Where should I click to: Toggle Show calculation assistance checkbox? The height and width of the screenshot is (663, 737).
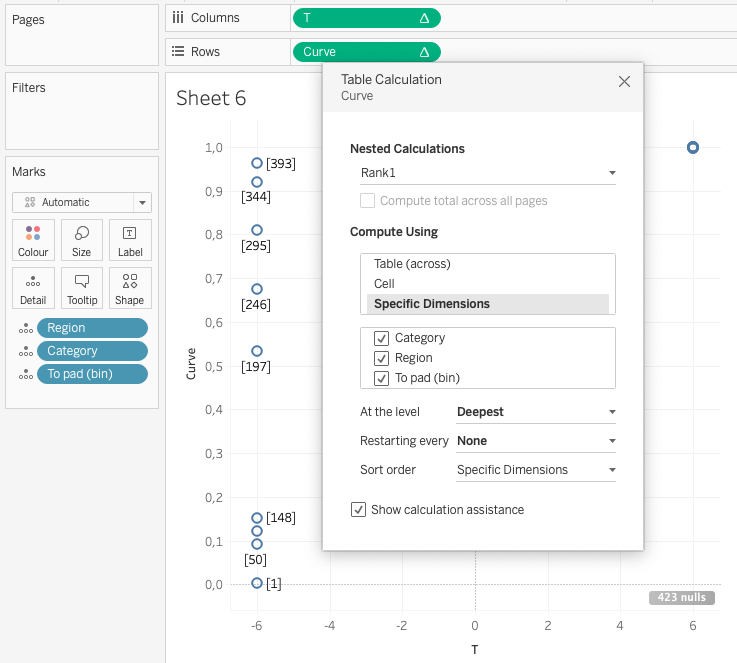tap(359, 510)
